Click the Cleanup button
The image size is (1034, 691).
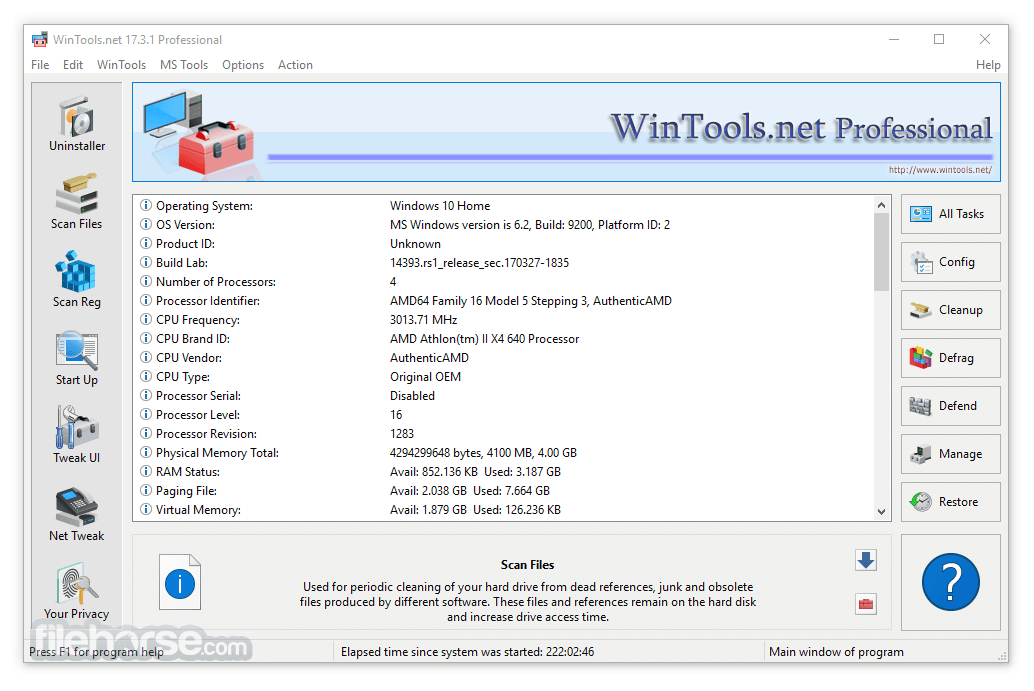tap(950, 310)
